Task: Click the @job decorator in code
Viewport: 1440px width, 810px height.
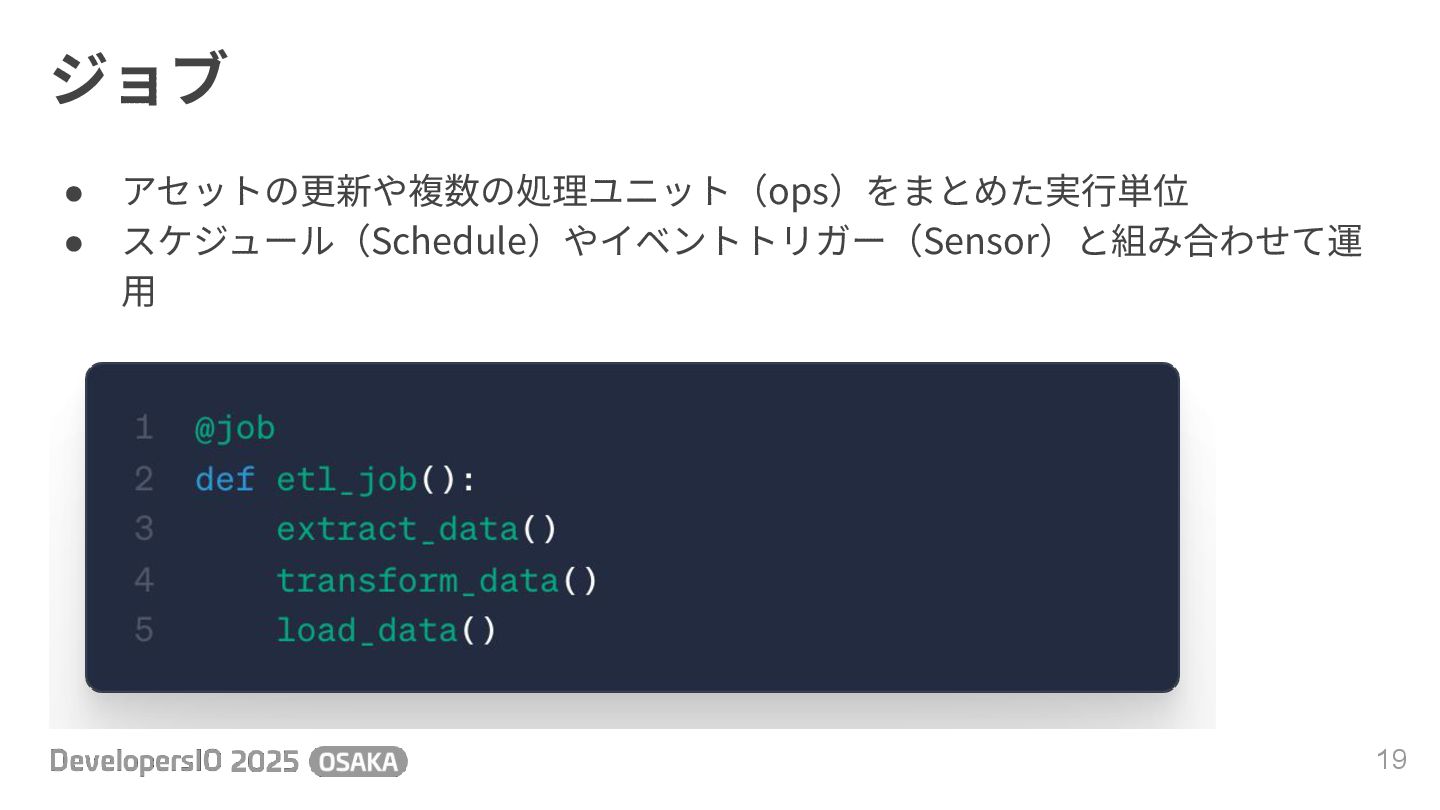Action: coord(235,429)
